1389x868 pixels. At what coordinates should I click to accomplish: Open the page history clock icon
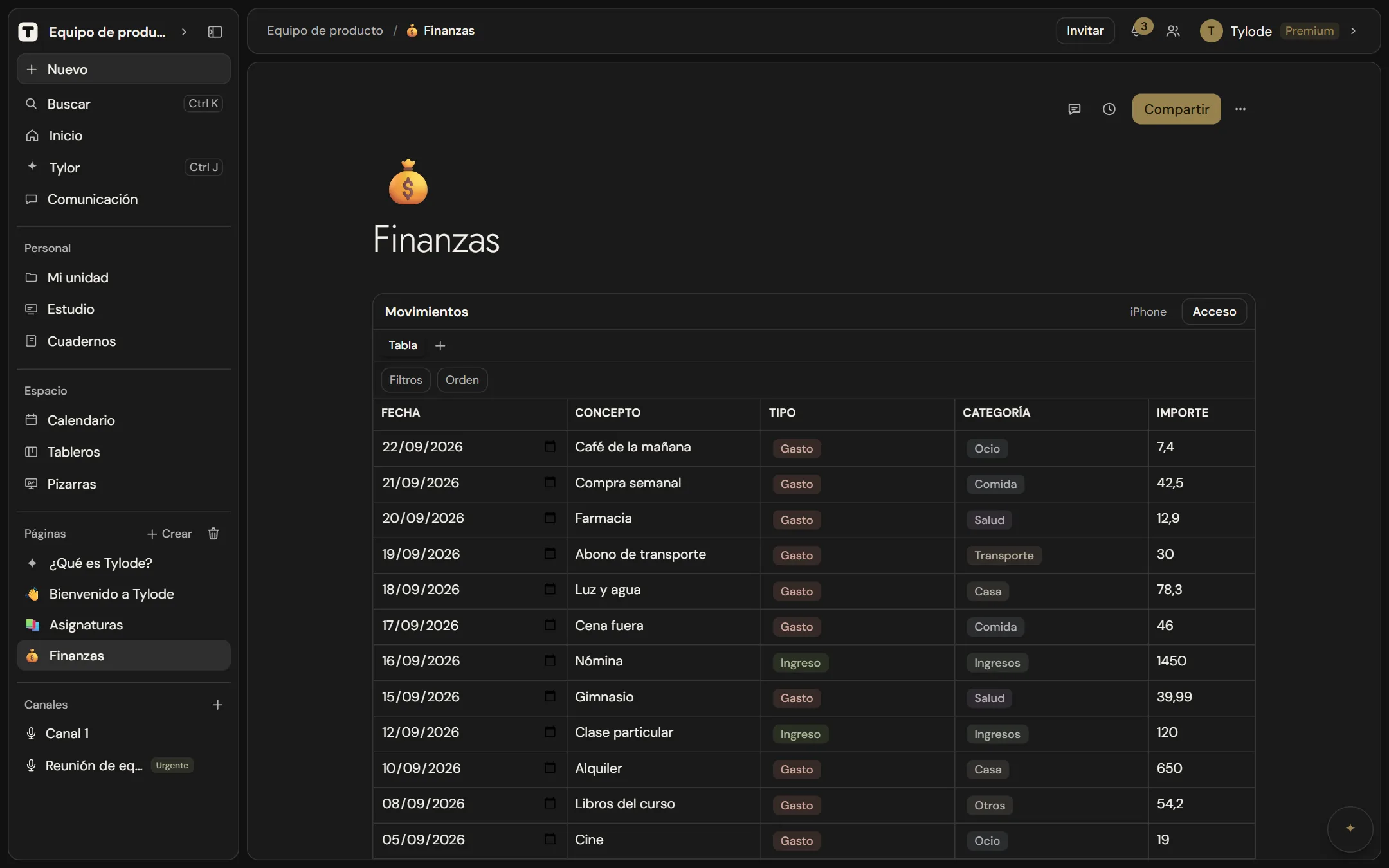tap(1109, 109)
